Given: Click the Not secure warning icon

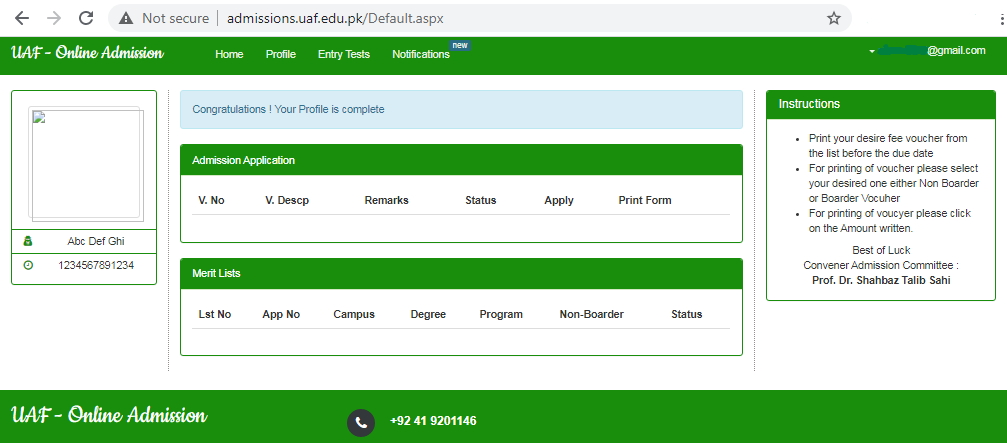Looking at the screenshot, I should click(x=127, y=19).
